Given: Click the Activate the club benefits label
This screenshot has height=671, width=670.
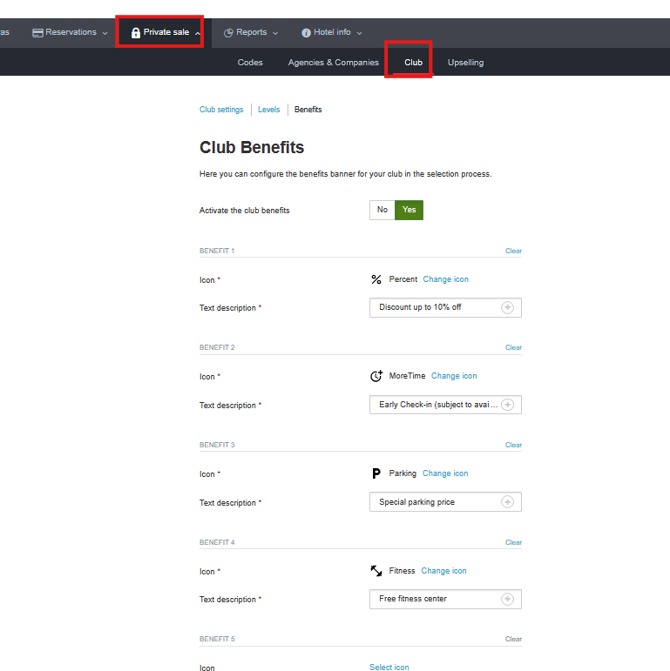Looking at the screenshot, I should click(x=244, y=211).
